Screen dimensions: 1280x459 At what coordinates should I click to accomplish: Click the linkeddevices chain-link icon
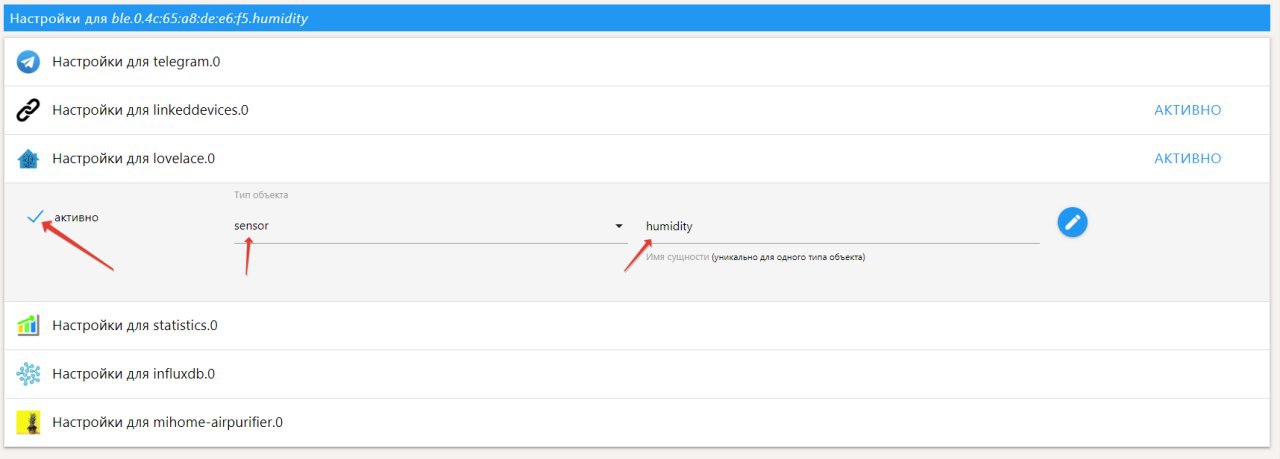click(28, 110)
